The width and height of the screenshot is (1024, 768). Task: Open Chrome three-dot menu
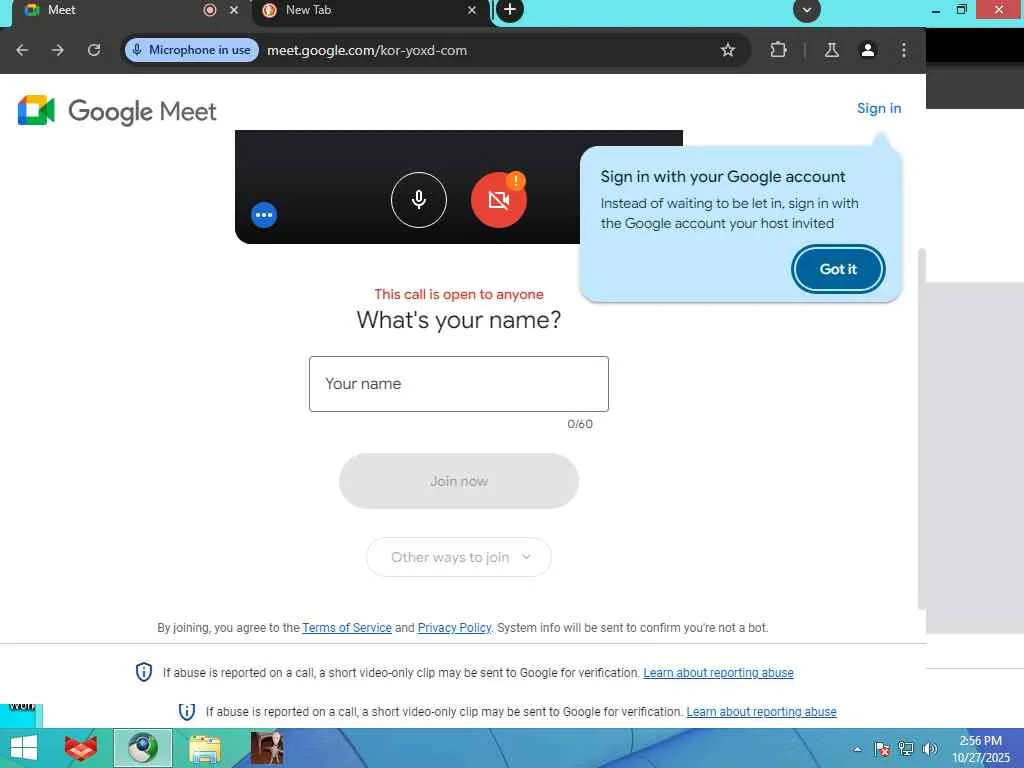pos(903,50)
